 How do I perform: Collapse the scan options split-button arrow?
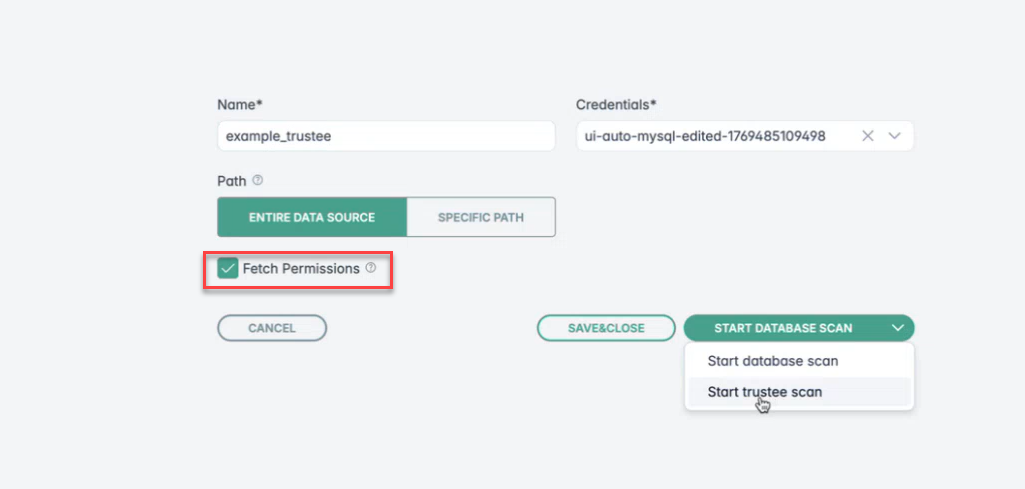pos(897,328)
